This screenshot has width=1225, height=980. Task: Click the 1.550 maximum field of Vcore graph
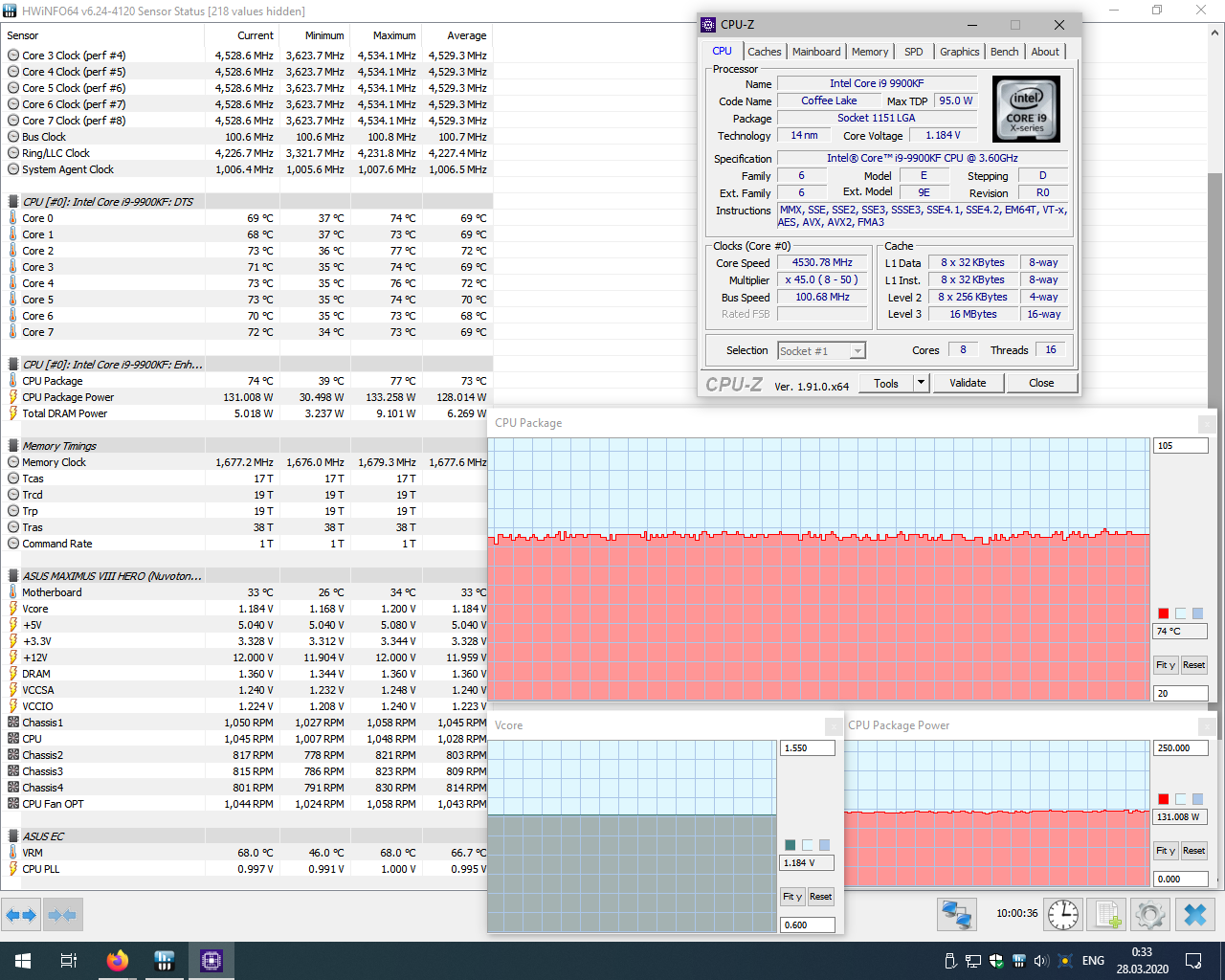pos(808,748)
